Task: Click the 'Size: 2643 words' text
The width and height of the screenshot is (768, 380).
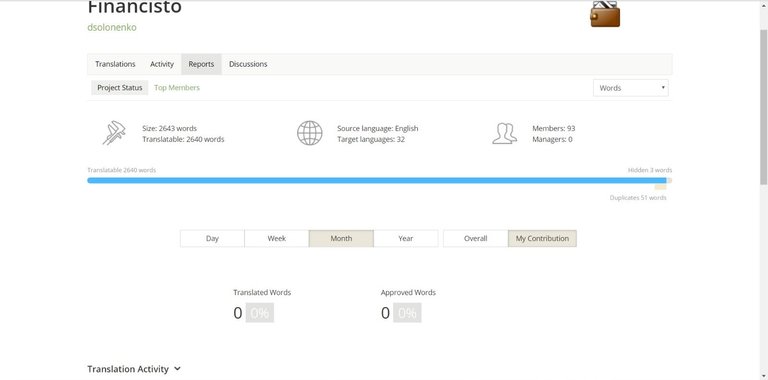Action: point(169,128)
